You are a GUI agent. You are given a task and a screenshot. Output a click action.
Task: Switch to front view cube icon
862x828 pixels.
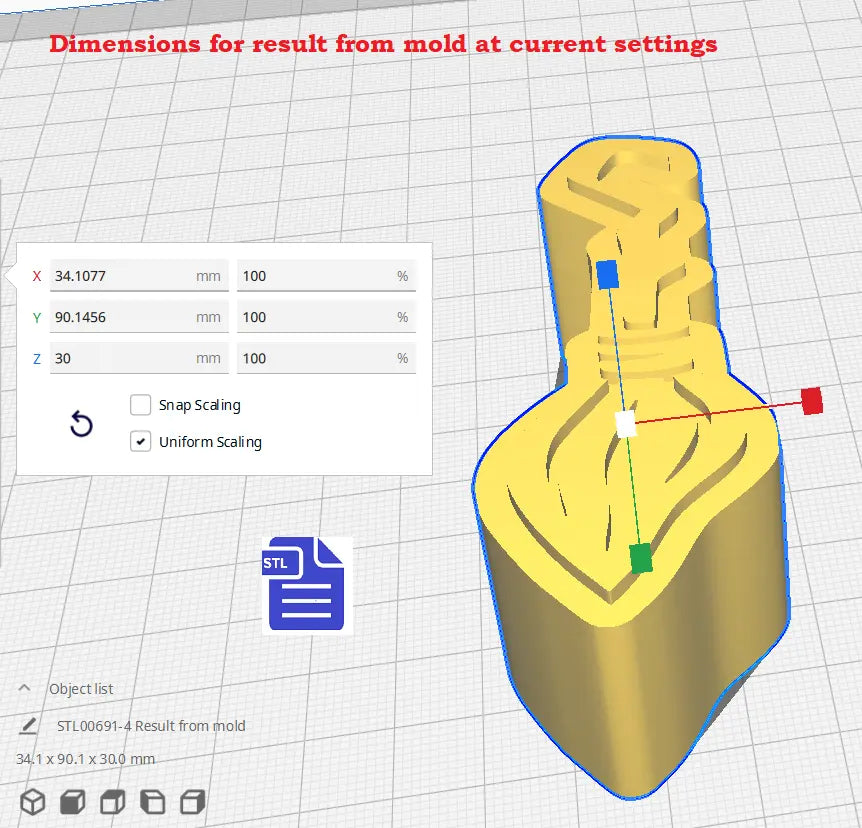coord(72,801)
